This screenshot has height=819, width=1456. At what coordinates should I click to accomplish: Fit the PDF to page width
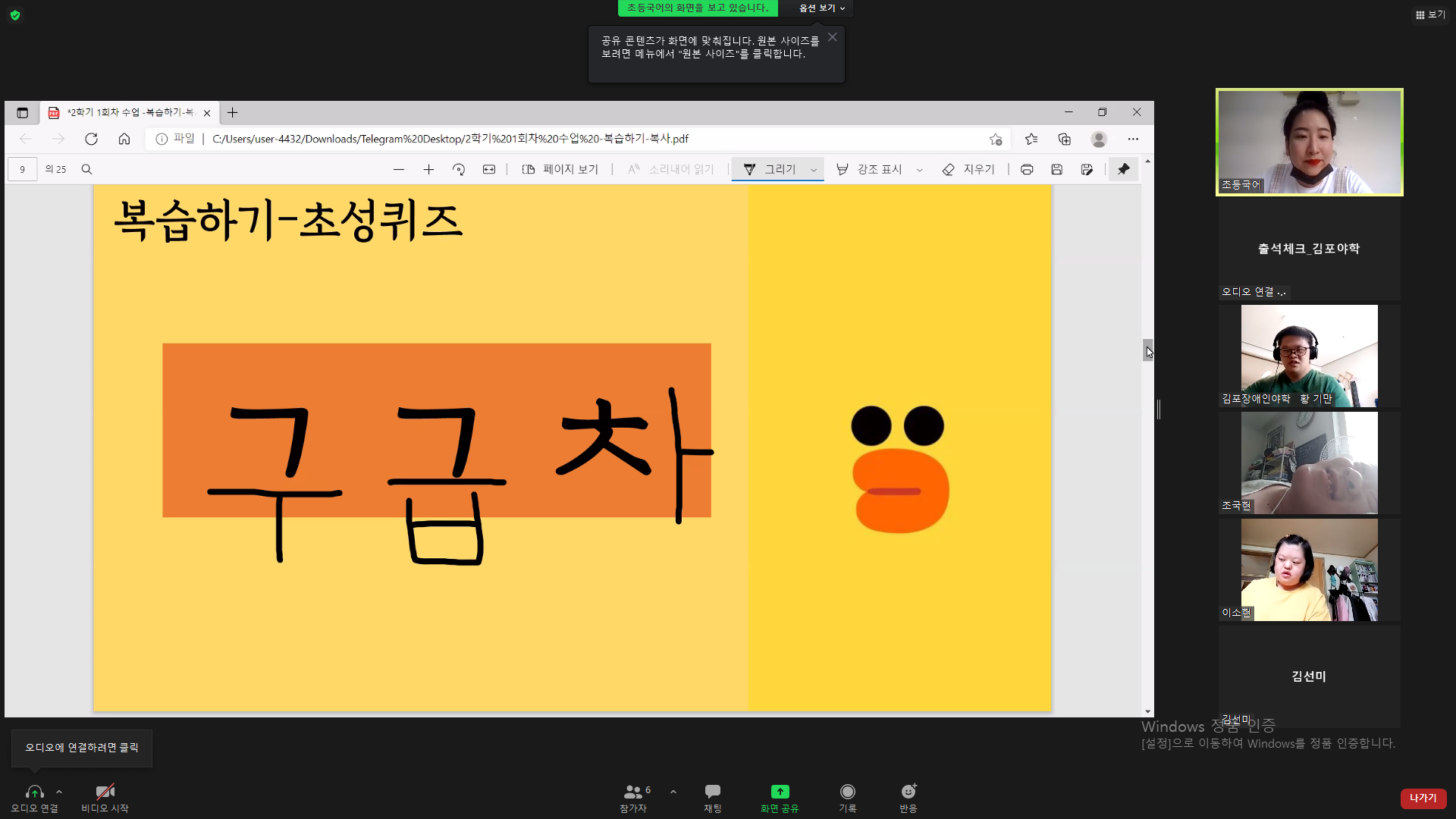[489, 169]
